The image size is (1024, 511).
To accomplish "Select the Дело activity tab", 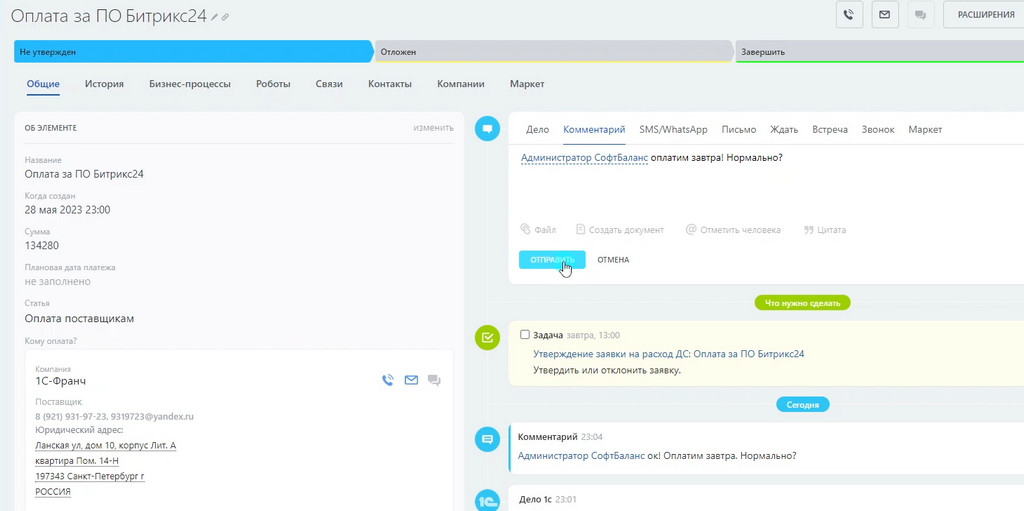I will (537, 129).
